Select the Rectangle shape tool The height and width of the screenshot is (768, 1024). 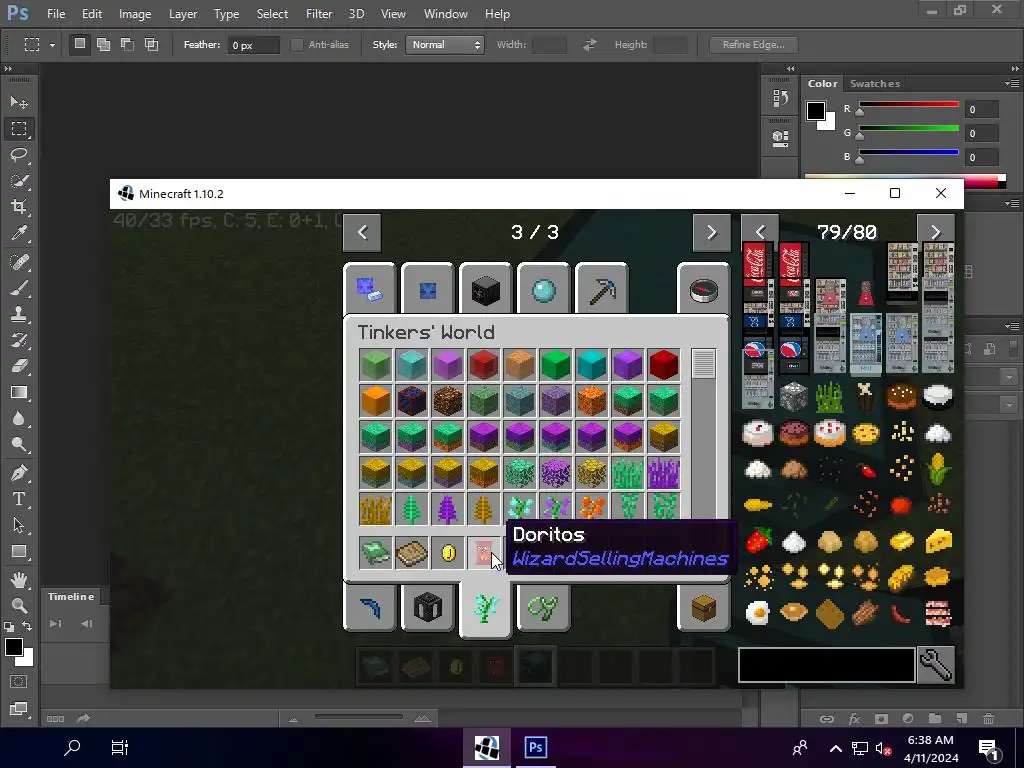click(x=19, y=552)
